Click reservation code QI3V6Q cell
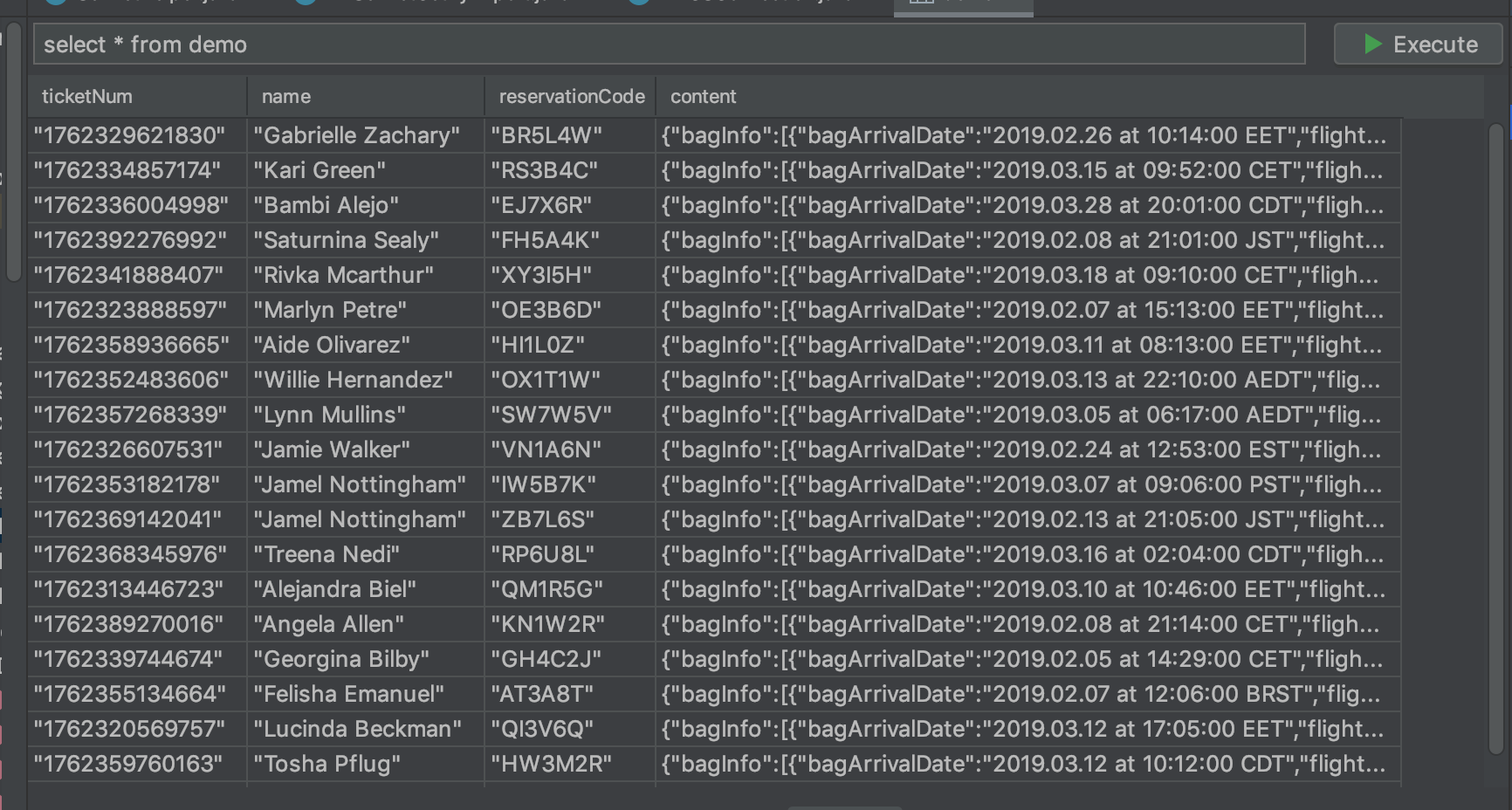1512x810 pixels. tap(542, 730)
